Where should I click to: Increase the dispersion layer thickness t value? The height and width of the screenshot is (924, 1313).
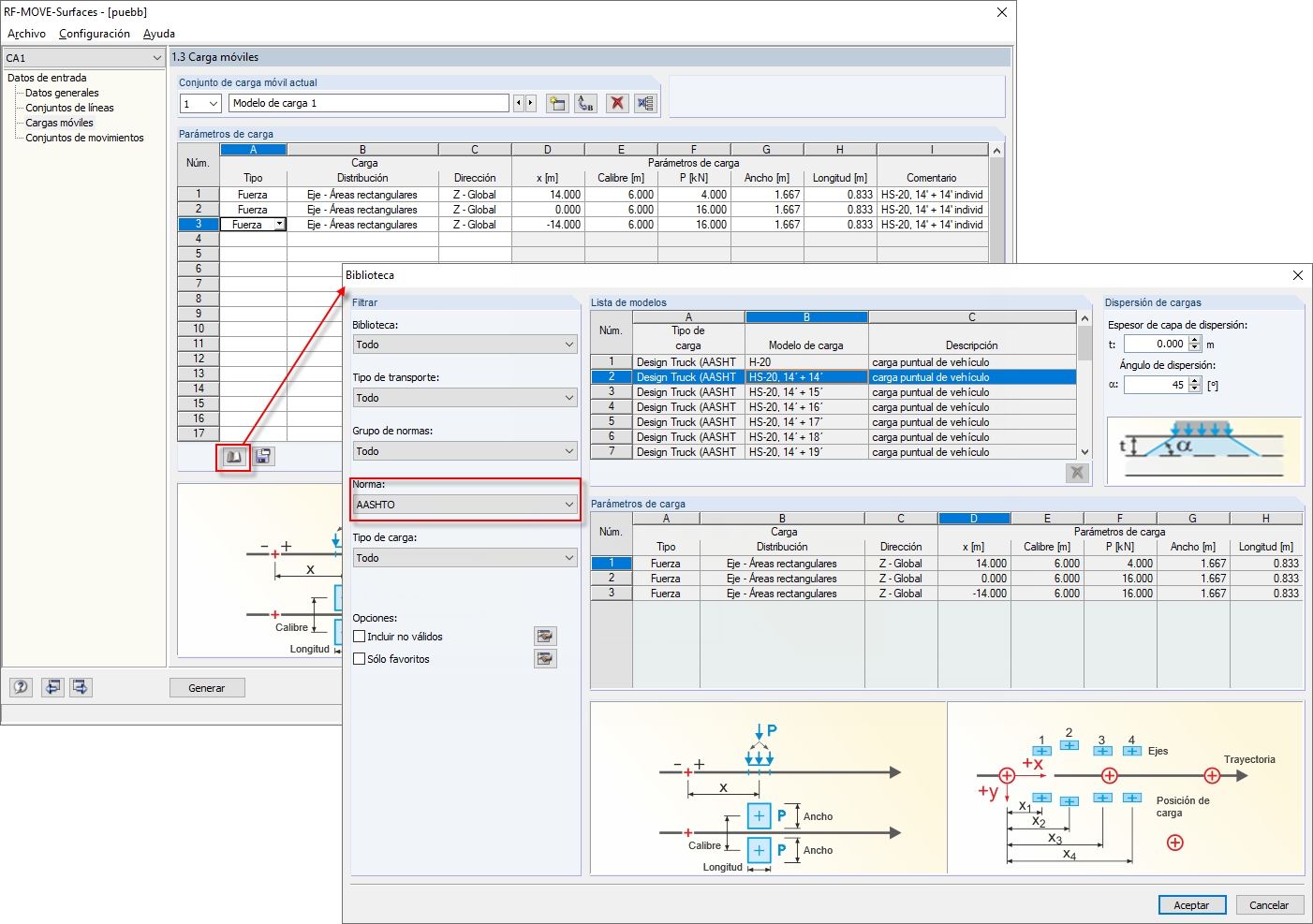pos(1194,340)
